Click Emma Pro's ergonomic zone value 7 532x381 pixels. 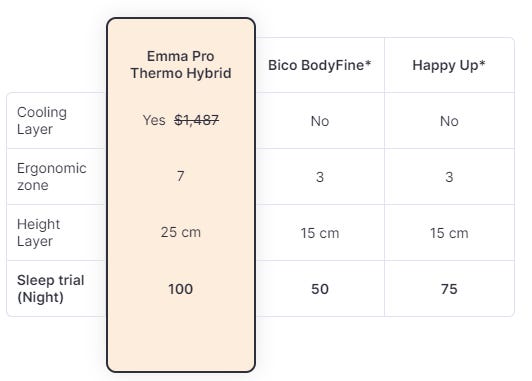(x=180, y=176)
